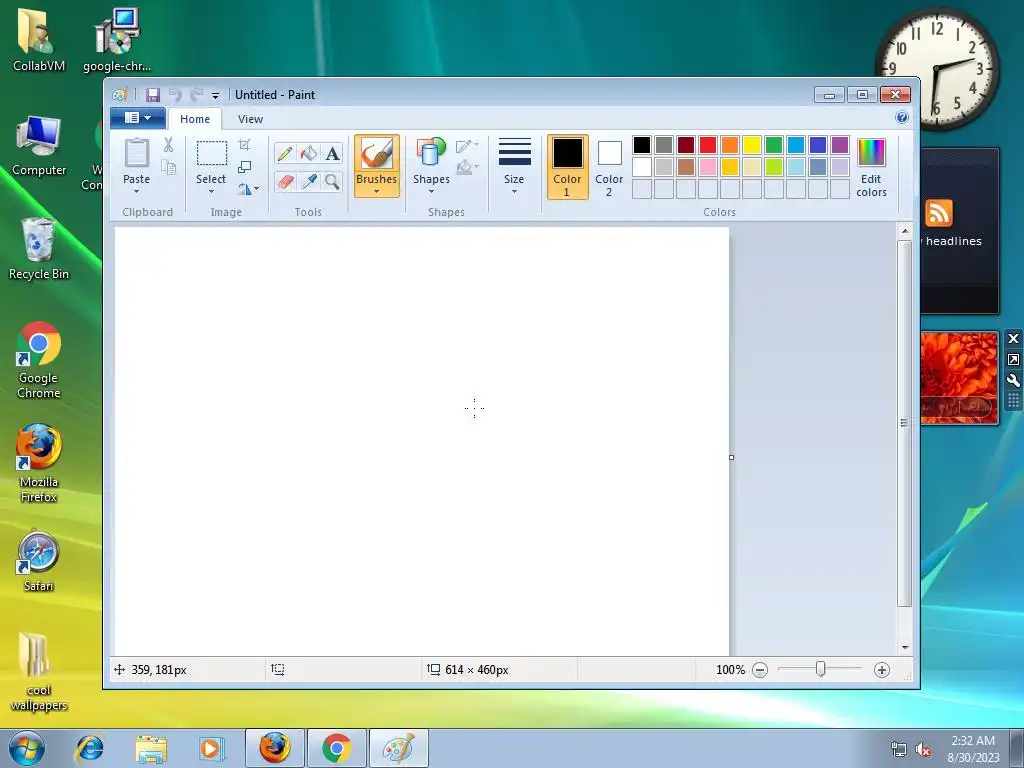Click the vertical scrollbar down arrow

click(904, 647)
